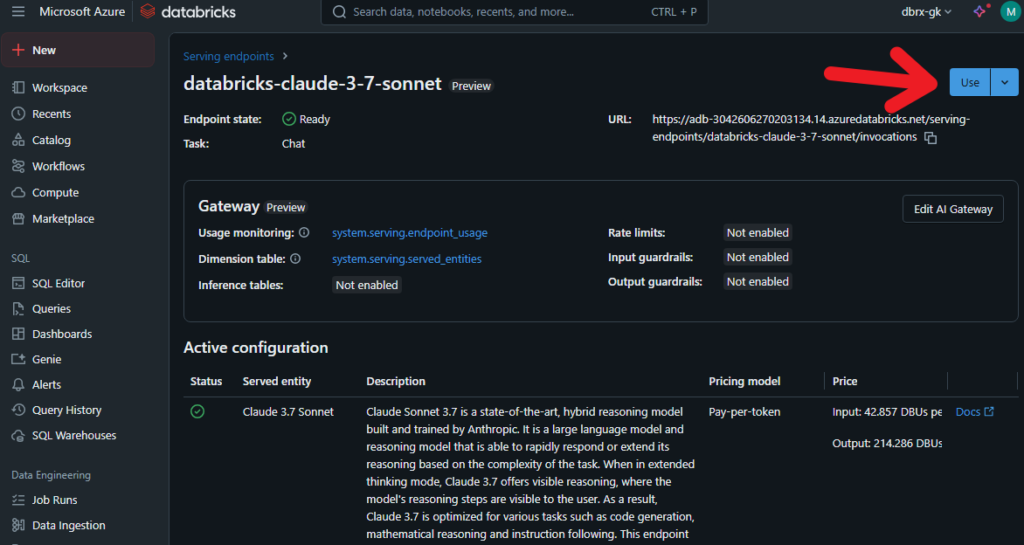Expand the Use button dropdown arrow
Image resolution: width=1024 pixels, height=545 pixels.
pos(1004,82)
